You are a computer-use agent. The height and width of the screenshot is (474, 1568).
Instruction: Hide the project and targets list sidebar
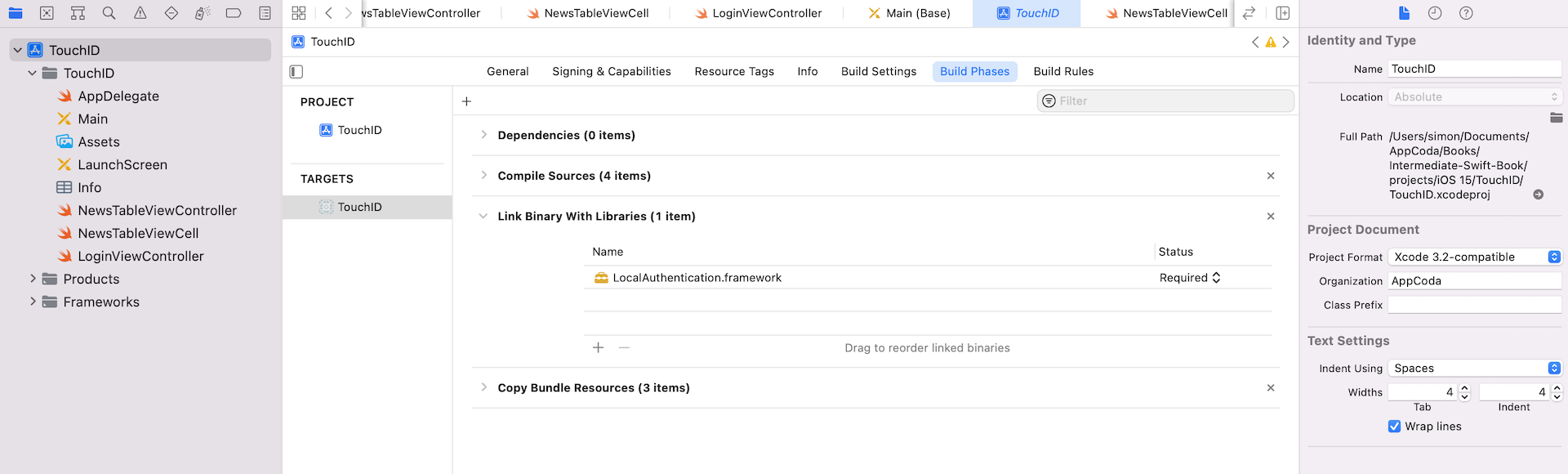tap(296, 72)
